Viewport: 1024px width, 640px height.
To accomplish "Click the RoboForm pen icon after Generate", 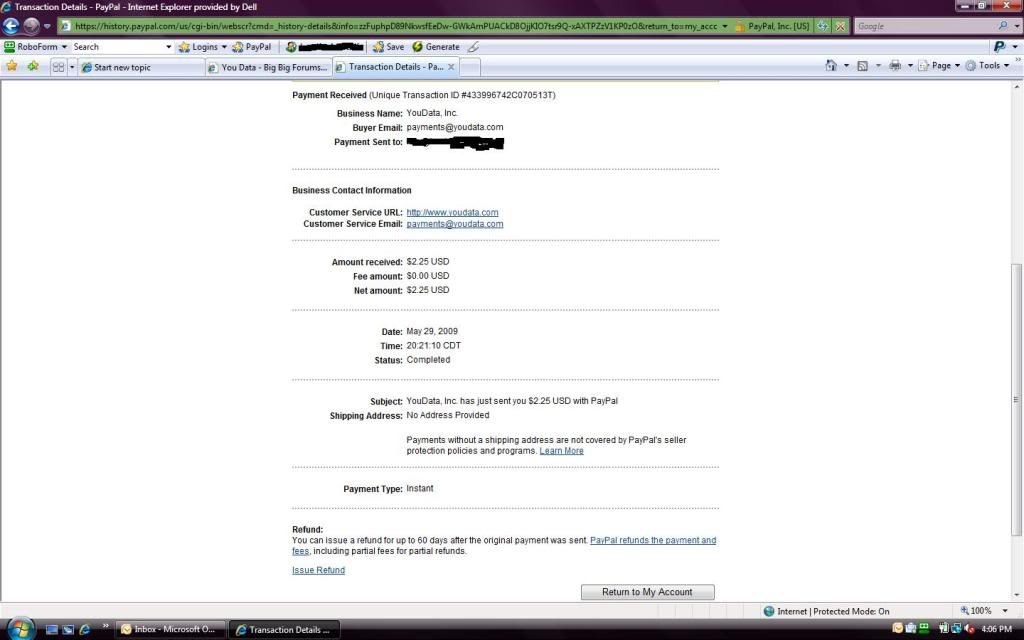I will 473,47.
